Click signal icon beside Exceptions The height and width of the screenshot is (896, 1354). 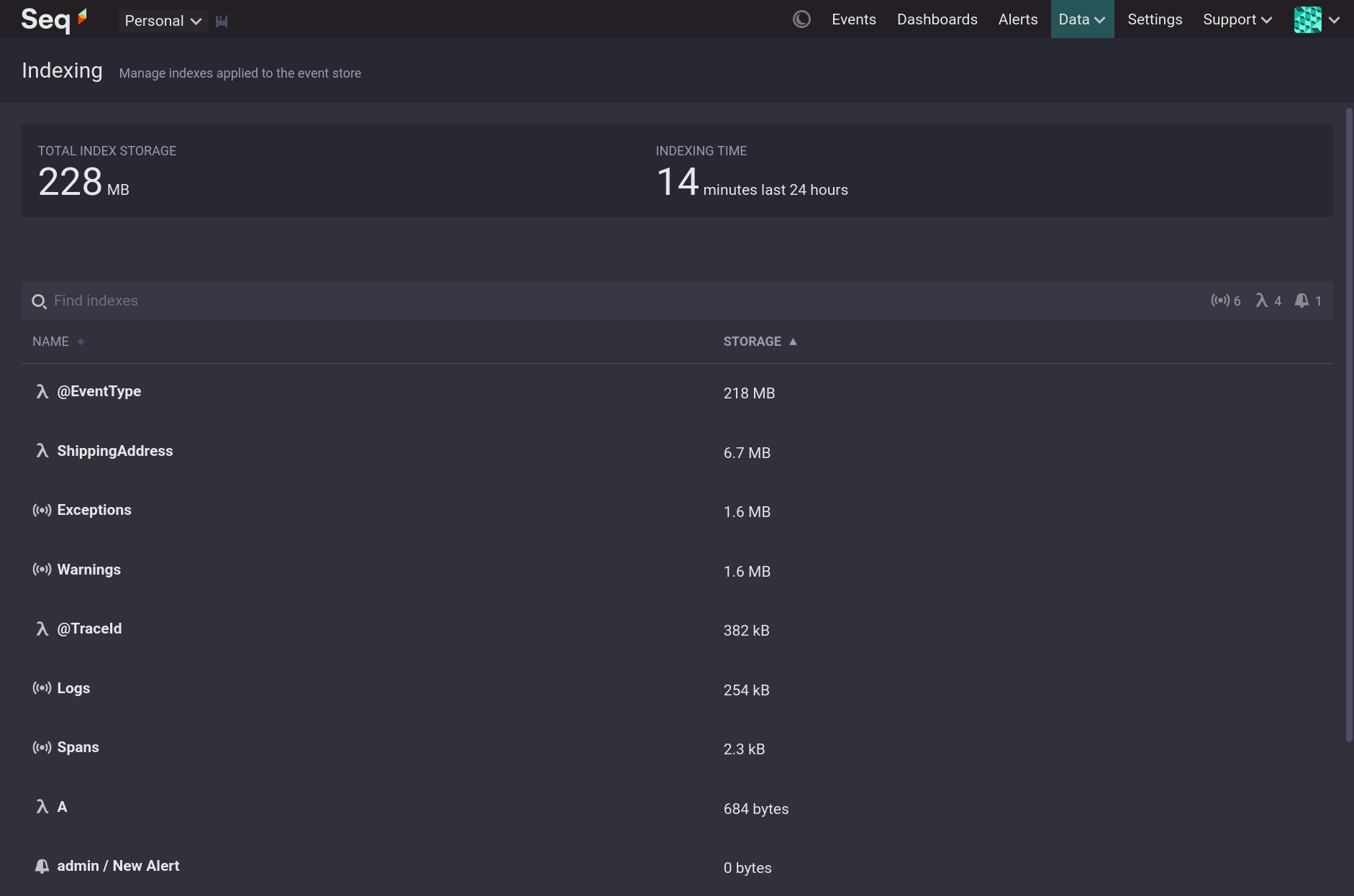[x=42, y=510]
